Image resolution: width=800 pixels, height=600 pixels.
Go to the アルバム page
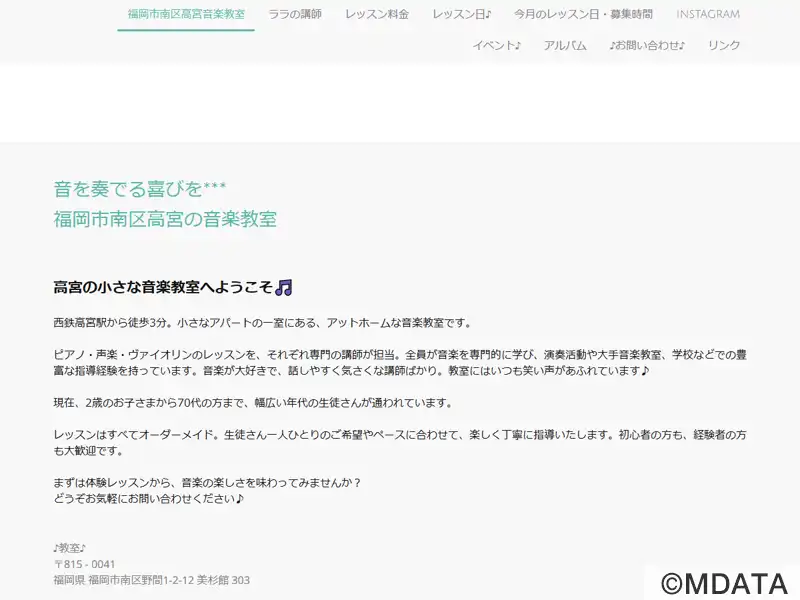(x=565, y=45)
